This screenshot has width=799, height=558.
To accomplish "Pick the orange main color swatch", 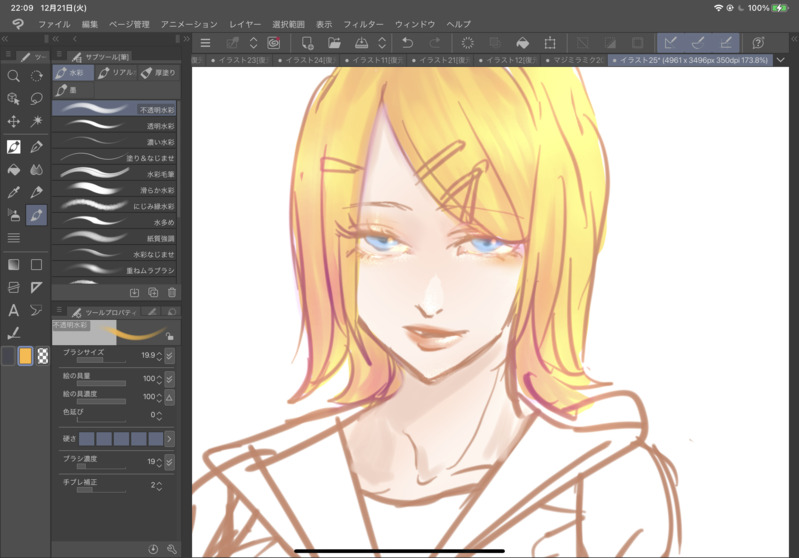I will coord(25,356).
